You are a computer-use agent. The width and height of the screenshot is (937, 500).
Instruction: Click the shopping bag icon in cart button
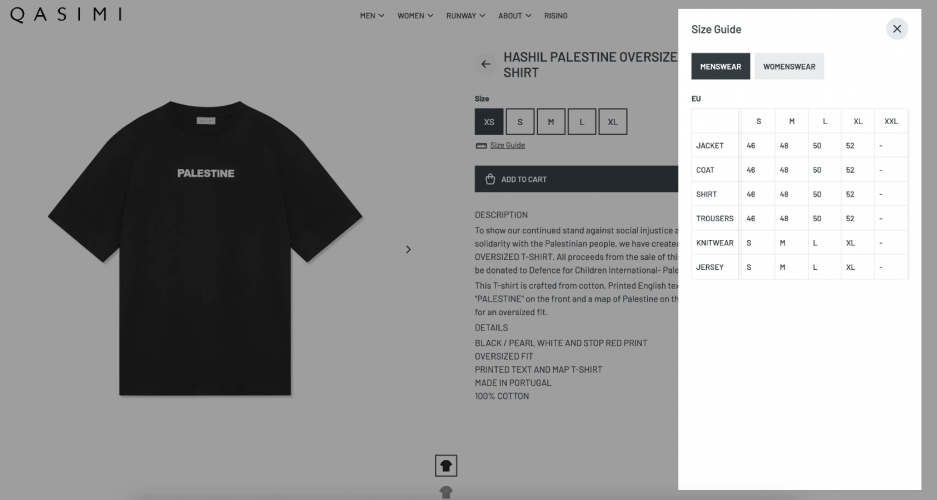point(490,180)
